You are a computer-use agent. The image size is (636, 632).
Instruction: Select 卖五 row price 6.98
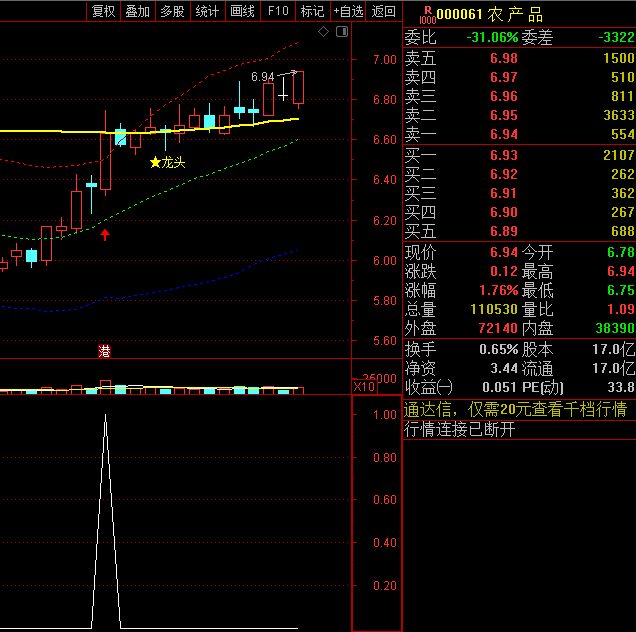[504, 58]
